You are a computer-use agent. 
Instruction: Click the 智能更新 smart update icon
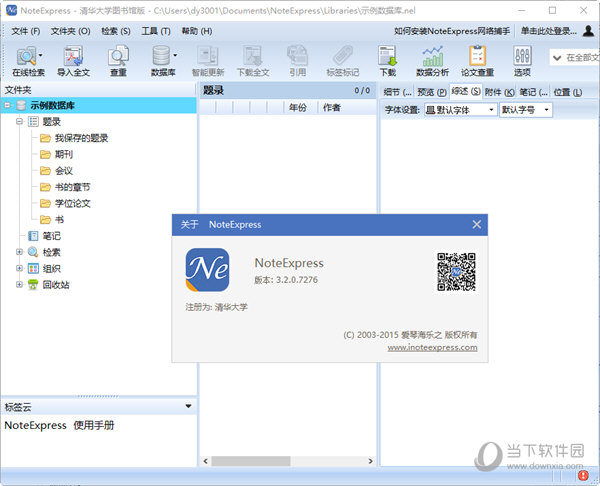pyautogui.click(x=208, y=60)
